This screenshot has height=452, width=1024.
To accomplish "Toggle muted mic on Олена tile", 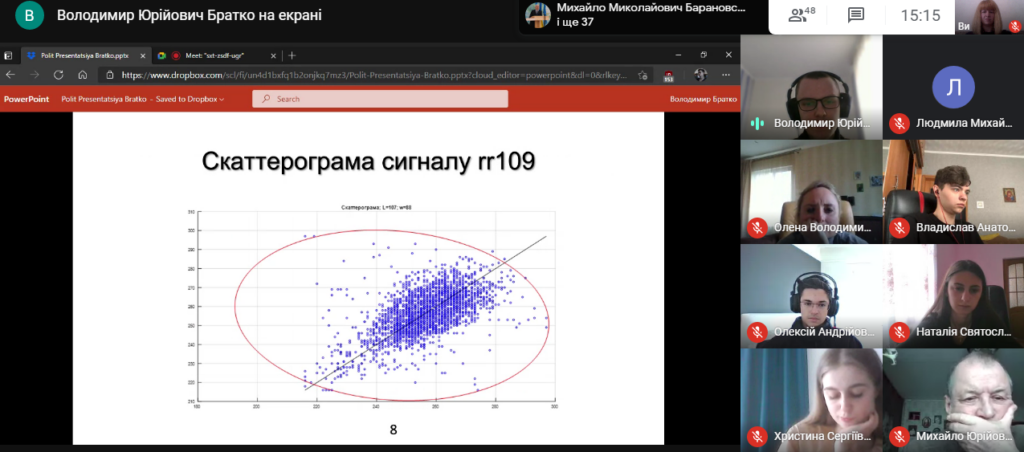I will [x=757, y=227].
